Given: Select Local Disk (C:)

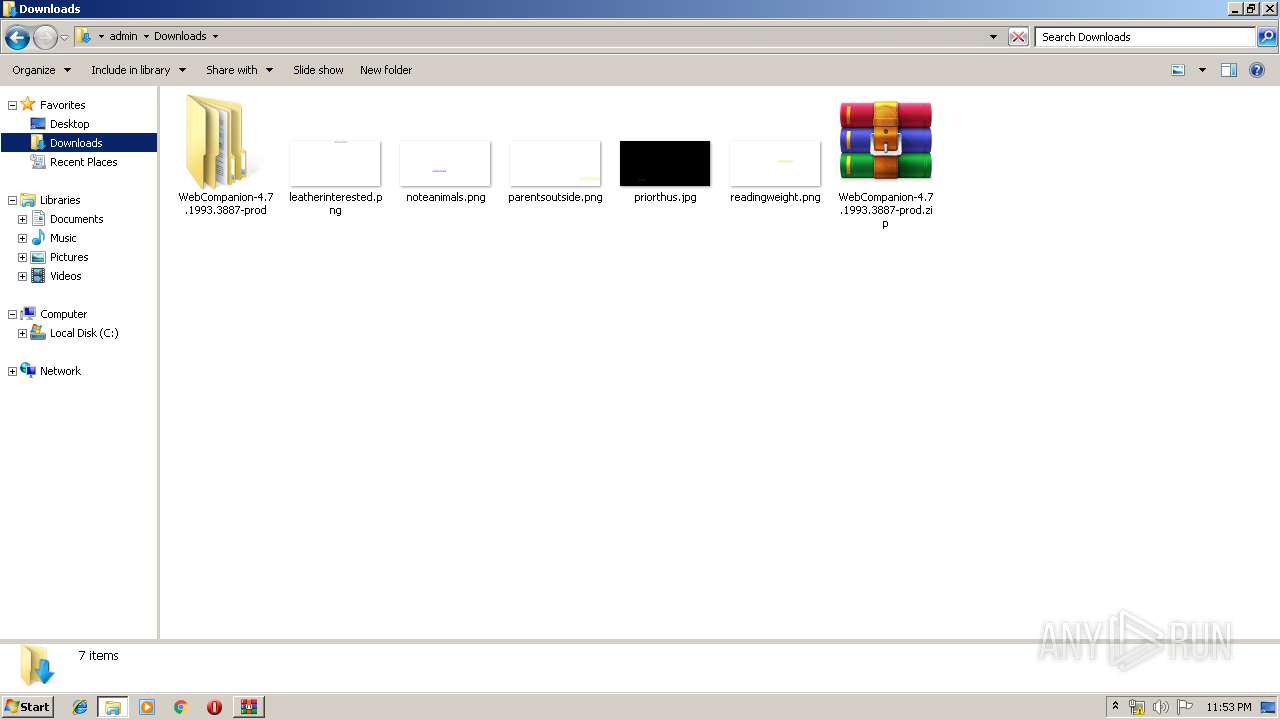Looking at the screenshot, I should [x=84, y=333].
